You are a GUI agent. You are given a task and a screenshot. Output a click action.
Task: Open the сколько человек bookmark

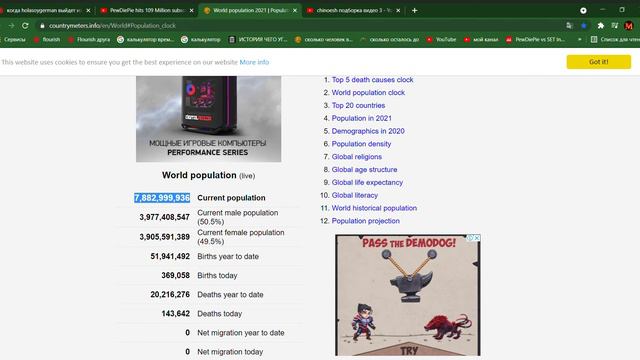point(323,40)
